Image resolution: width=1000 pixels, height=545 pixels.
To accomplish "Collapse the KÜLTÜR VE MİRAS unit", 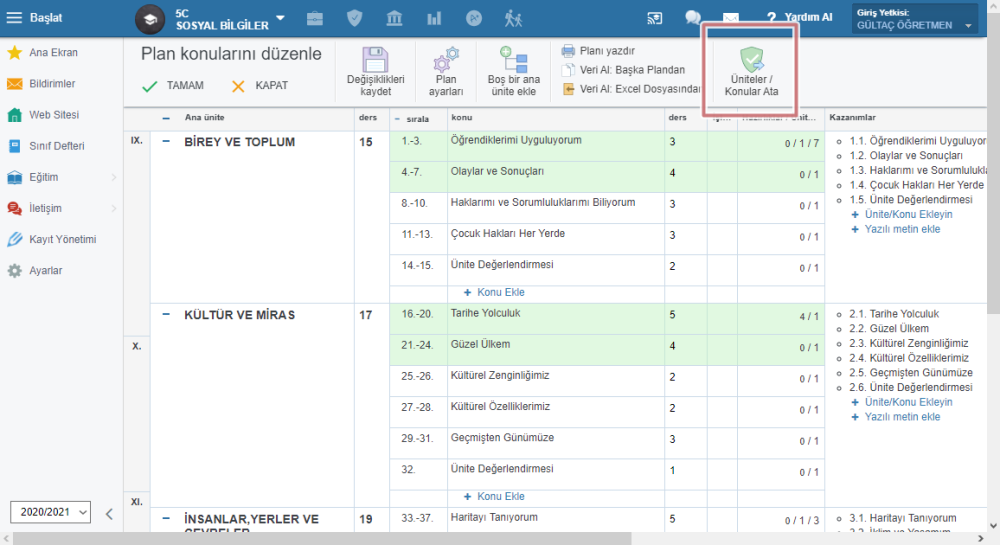I will (166, 314).
